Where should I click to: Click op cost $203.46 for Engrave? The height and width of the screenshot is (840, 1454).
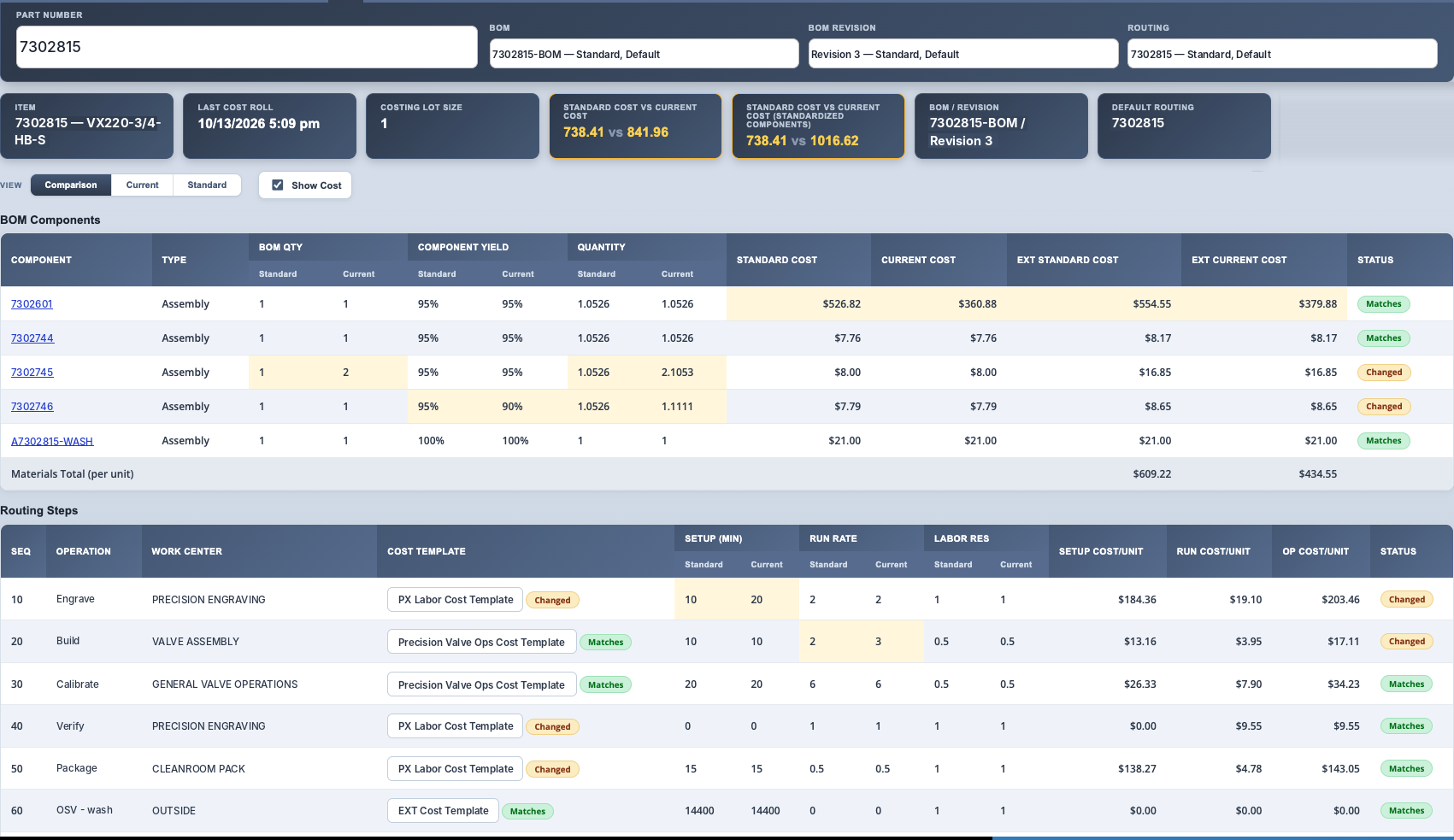click(x=1339, y=600)
